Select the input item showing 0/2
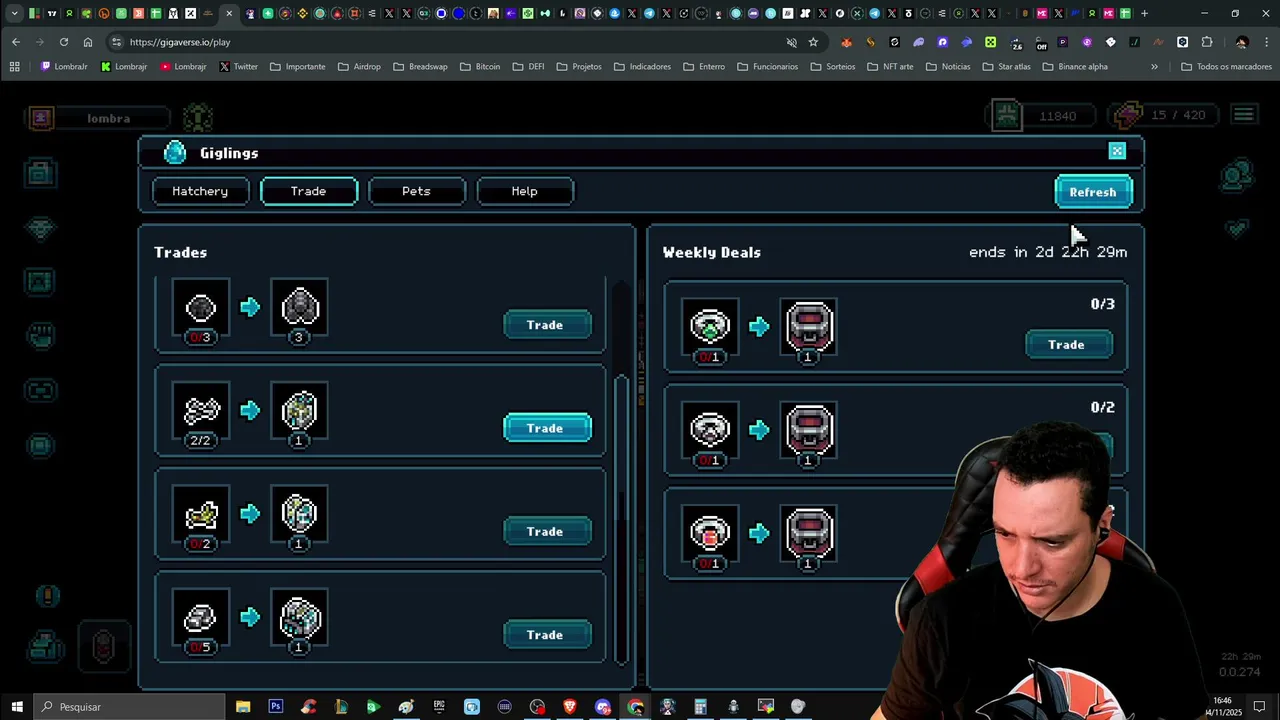This screenshot has width=1280, height=720. point(201,515)
